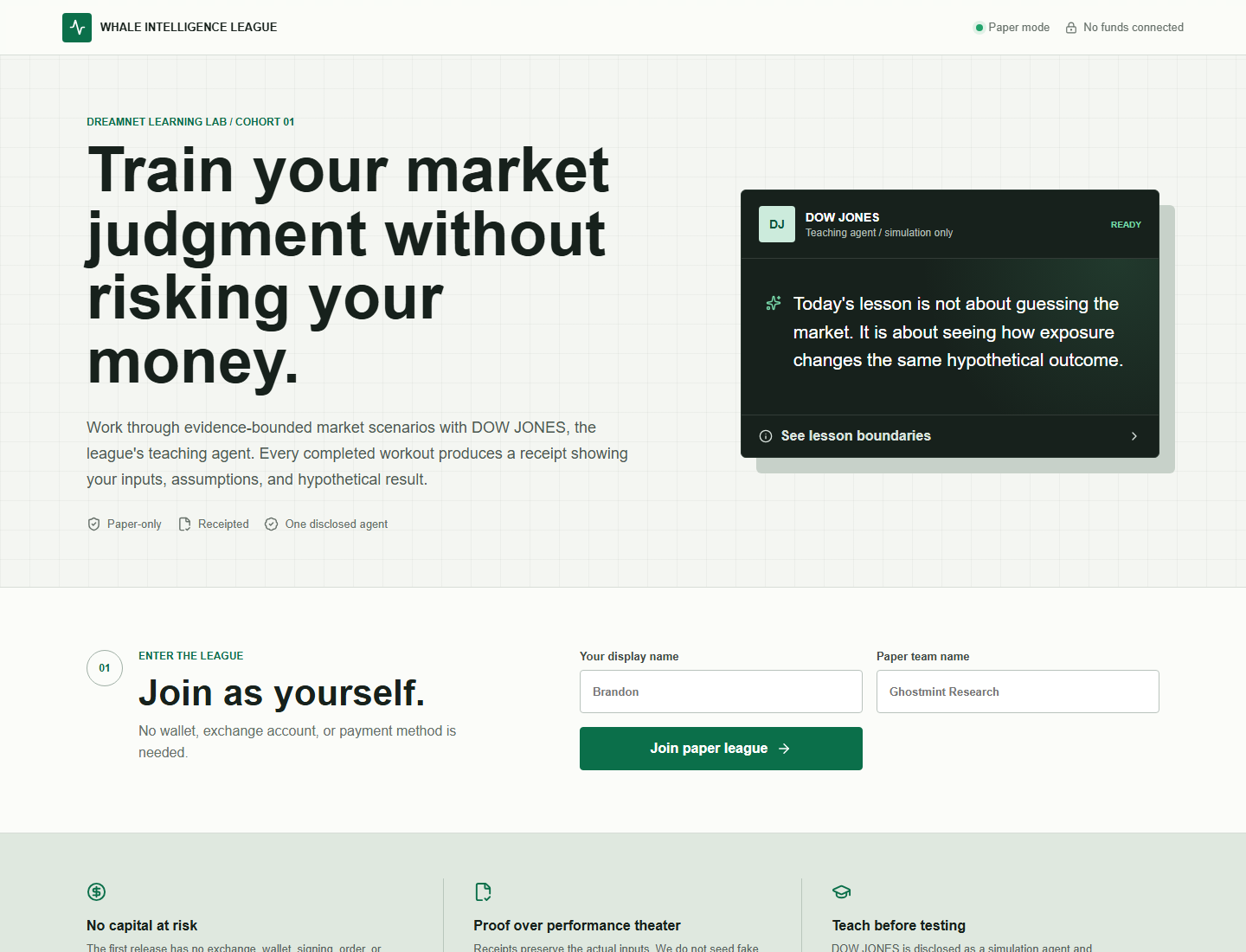The image size is (1246, 952).
Task: Click the Receipted badge text
Action: click(223, 524)
